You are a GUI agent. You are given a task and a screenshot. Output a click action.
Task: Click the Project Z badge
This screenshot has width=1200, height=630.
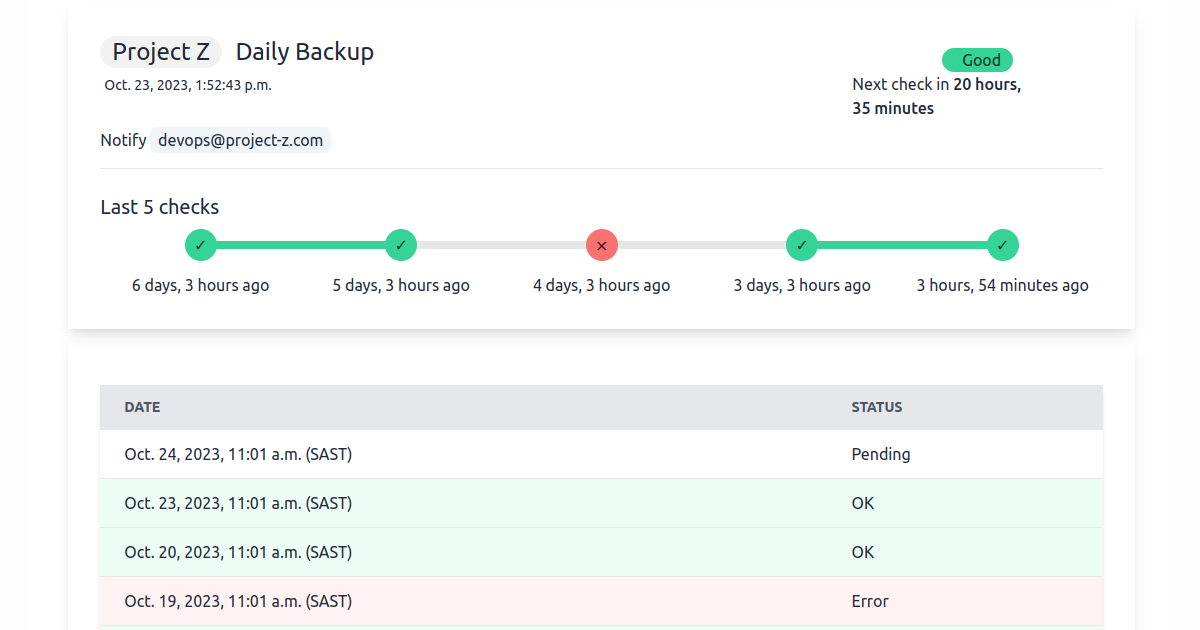click(x=161, y=52)
